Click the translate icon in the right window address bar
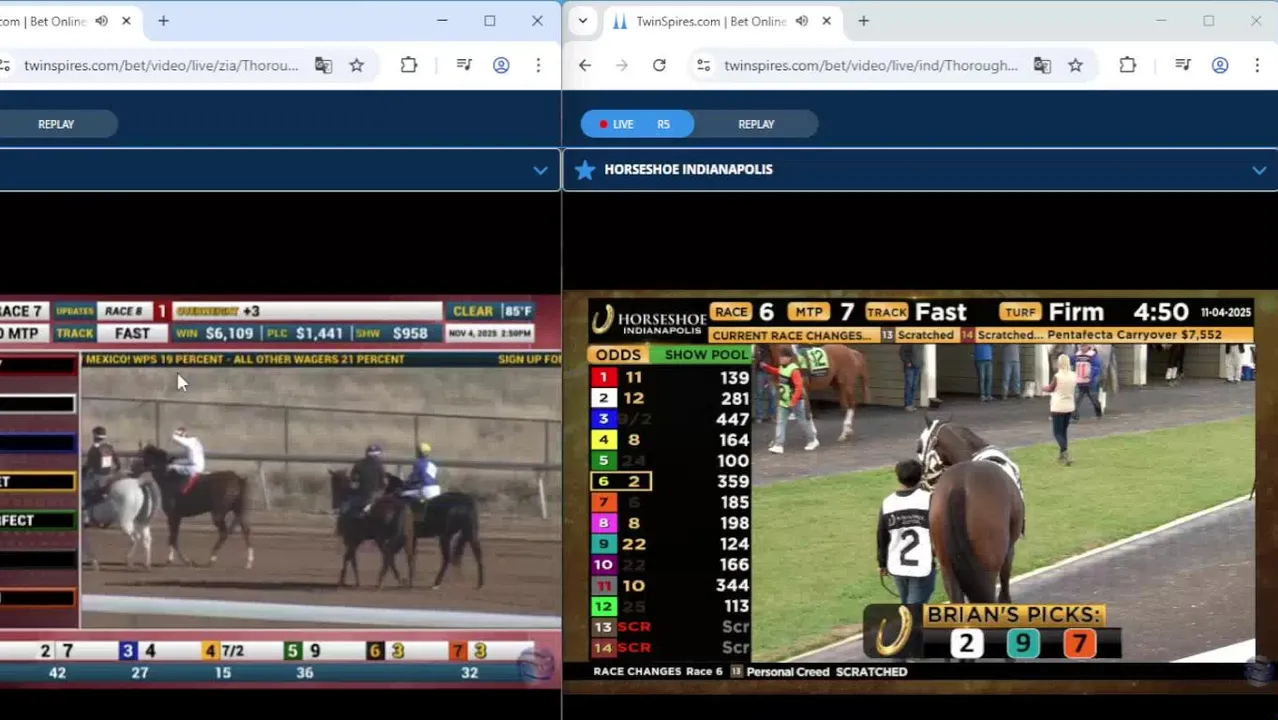The height and width of the screenshot is (720, 1278). point(1042,65)
